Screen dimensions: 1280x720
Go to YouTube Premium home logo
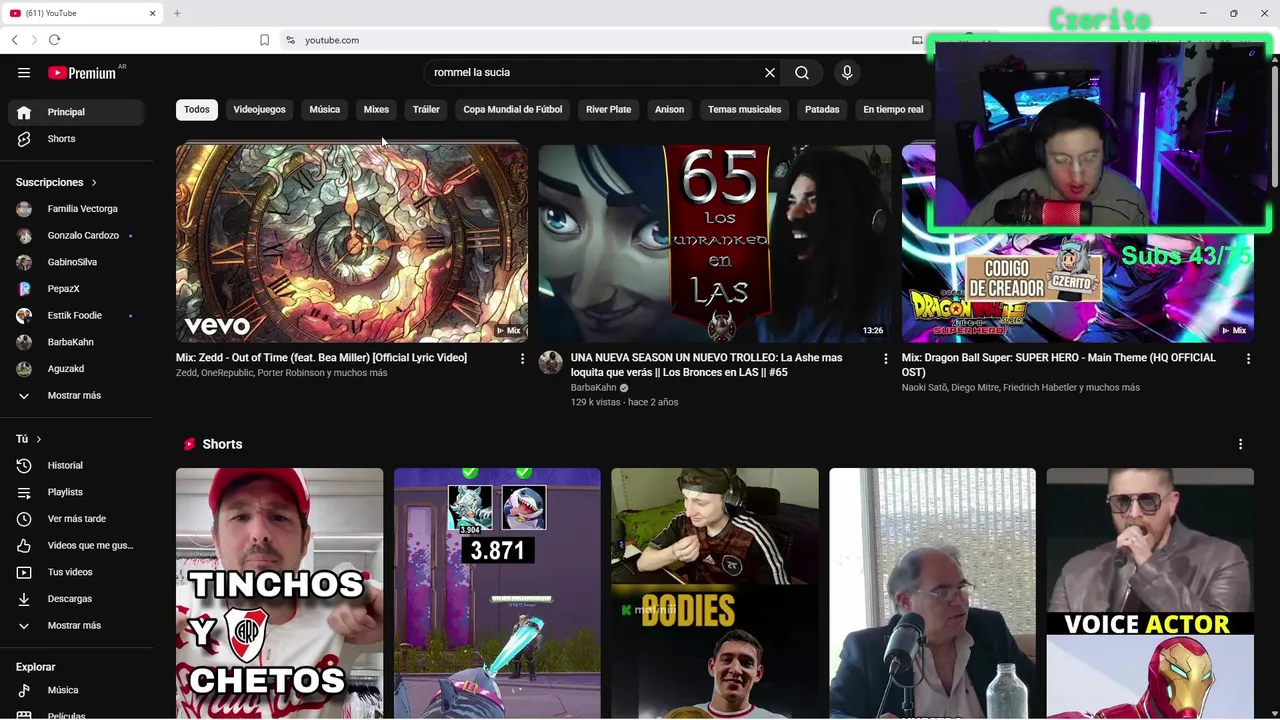(x=85, y=72)
